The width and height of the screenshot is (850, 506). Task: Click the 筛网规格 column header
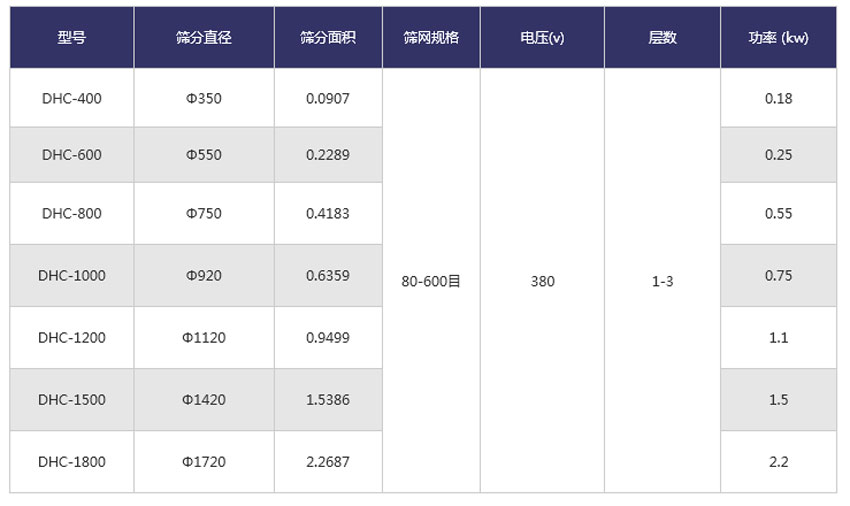pos(431,37)
